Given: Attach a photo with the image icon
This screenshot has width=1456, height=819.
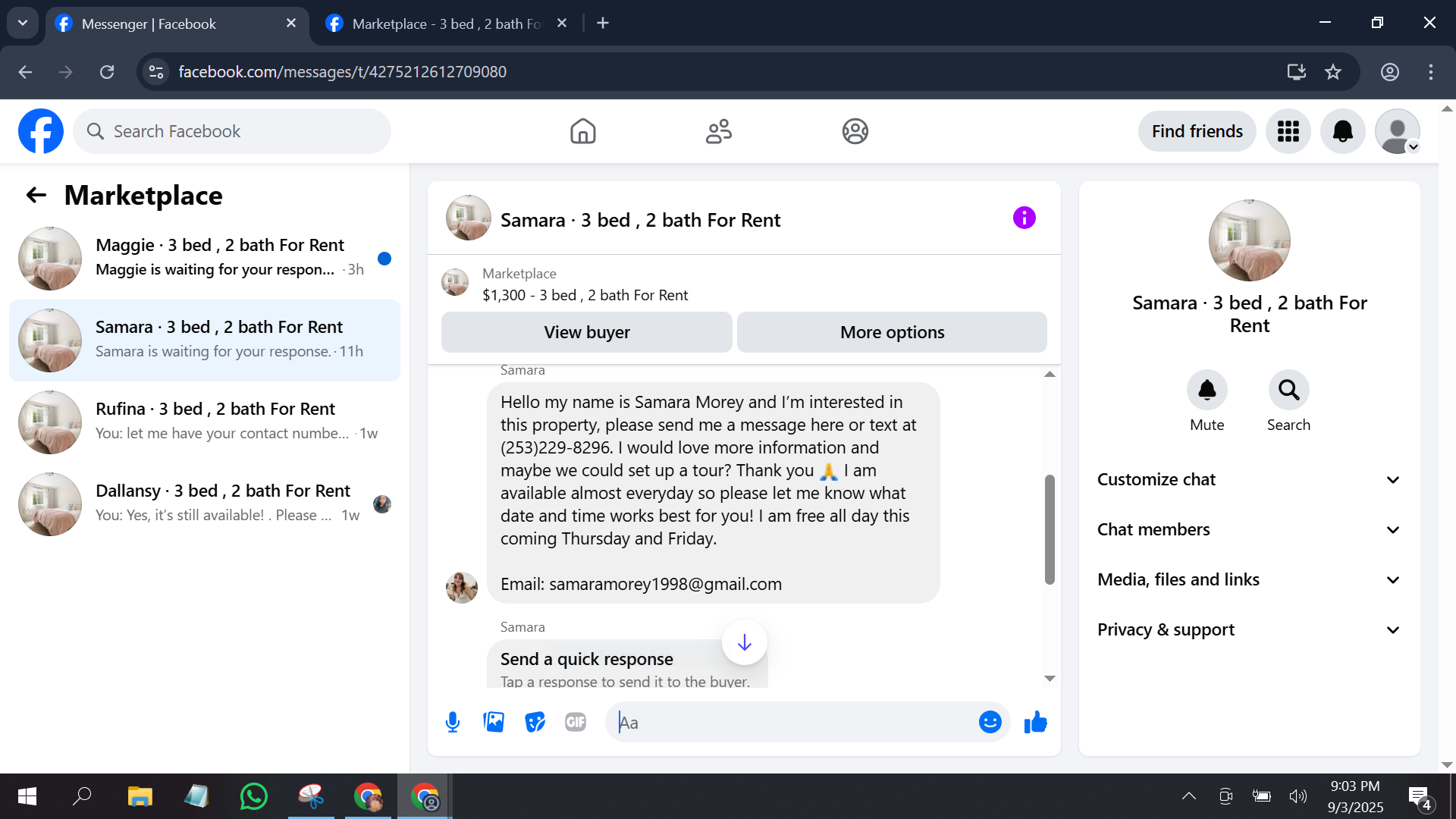Looking at the screenshot, I should coord(494,723).
